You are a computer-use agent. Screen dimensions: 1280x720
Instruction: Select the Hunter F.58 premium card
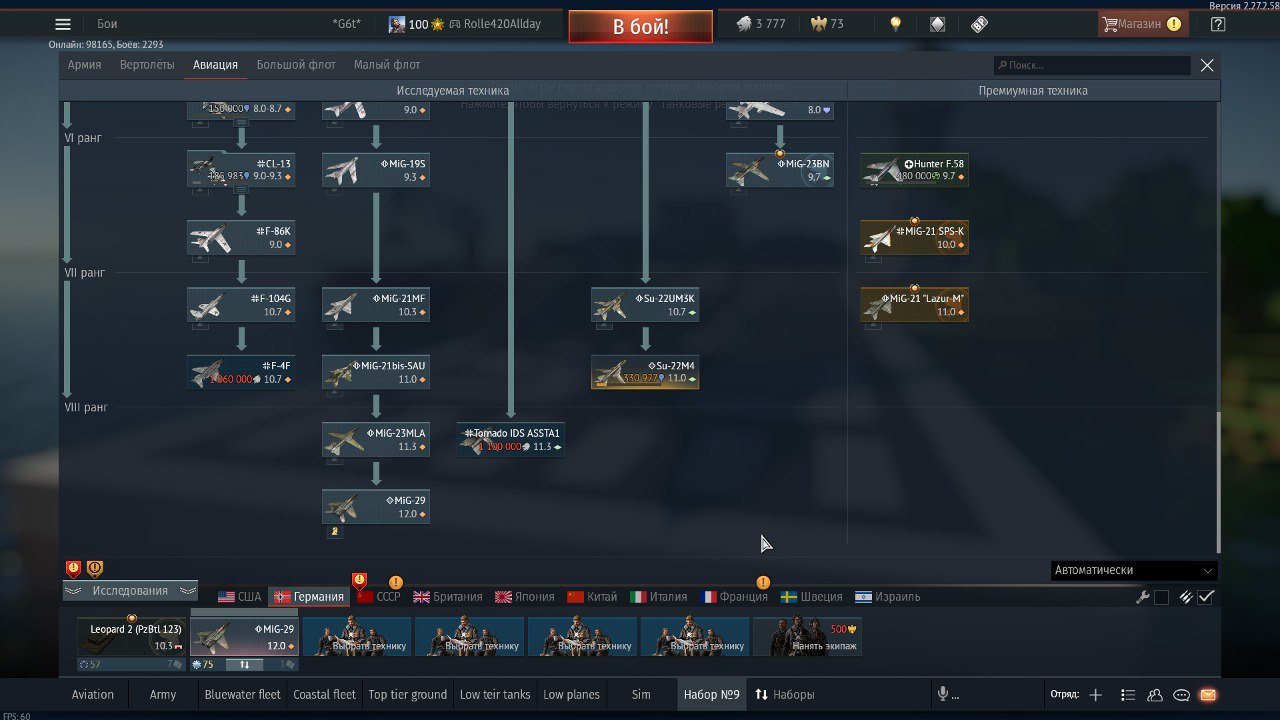tap(915, 170)
